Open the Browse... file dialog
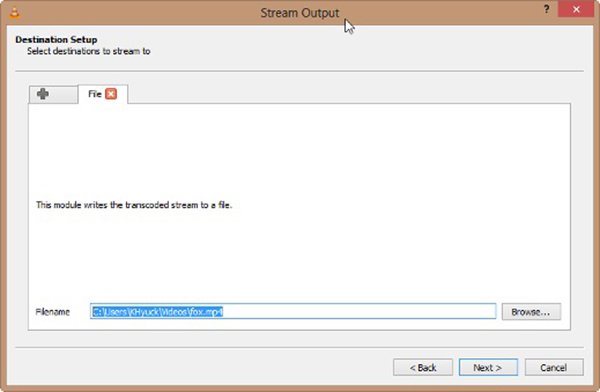This screenshot has width=600, height=392. coord(531,312)
